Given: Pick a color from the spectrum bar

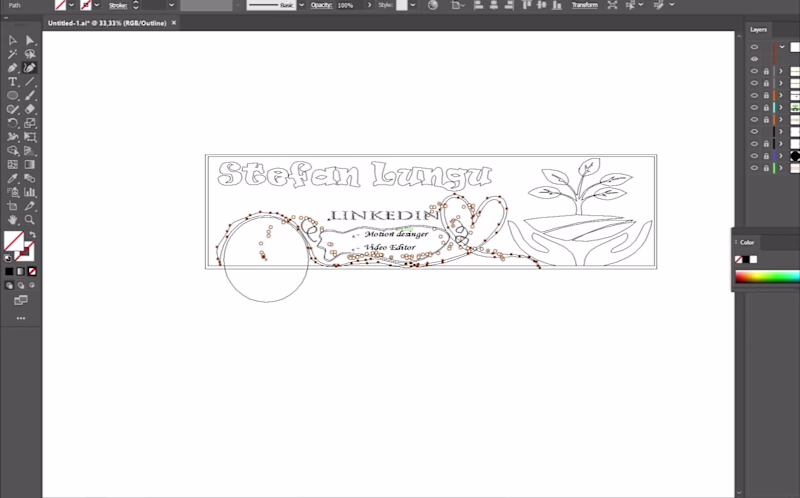Looking at the screenshot, I should point(767,277).
